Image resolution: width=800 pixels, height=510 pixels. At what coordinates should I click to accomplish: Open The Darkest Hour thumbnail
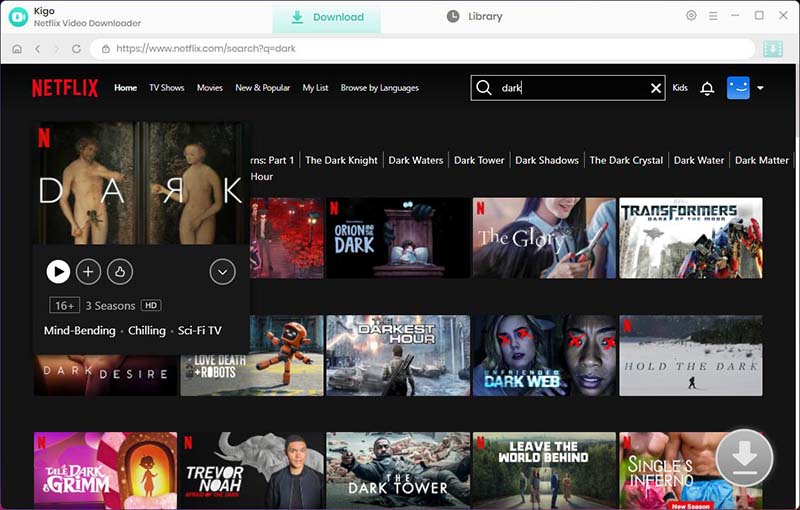coord(398,355)
